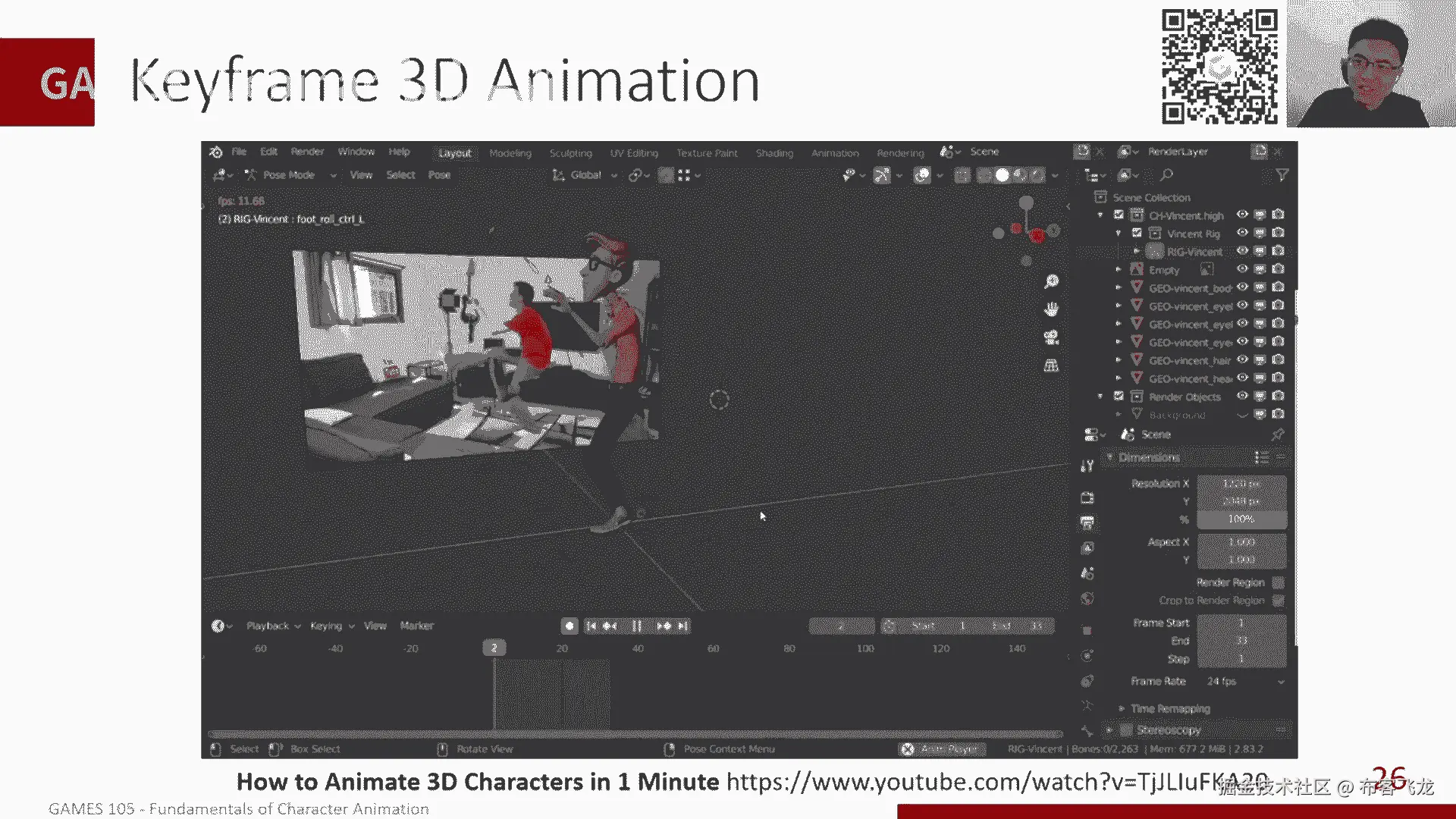Image resolution: width=1456 pixels, height=819 pixels.
Task: Click the auto-keying record button
Action: pos(570,626)
